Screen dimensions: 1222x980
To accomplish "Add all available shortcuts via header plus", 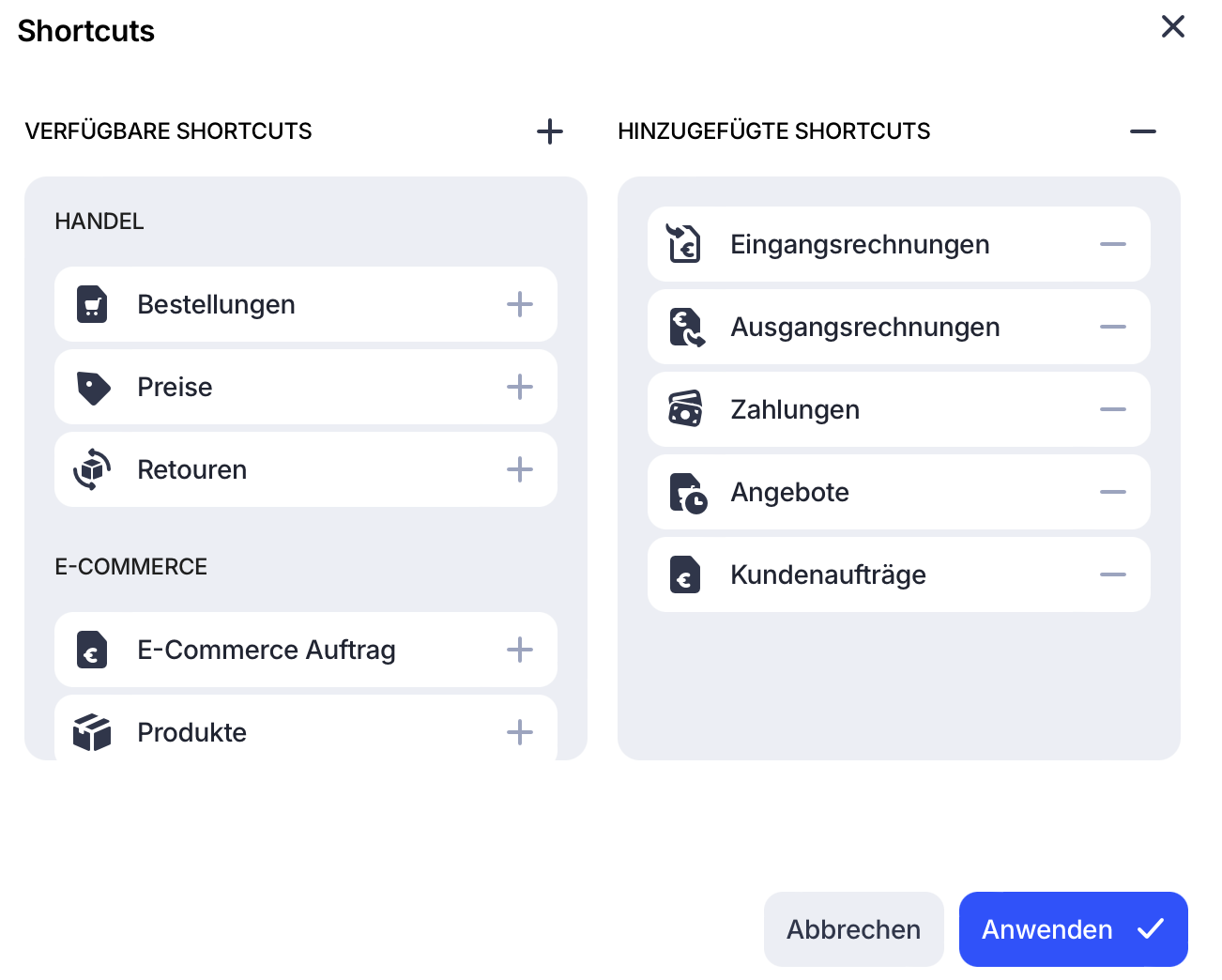I will [550, 131].
